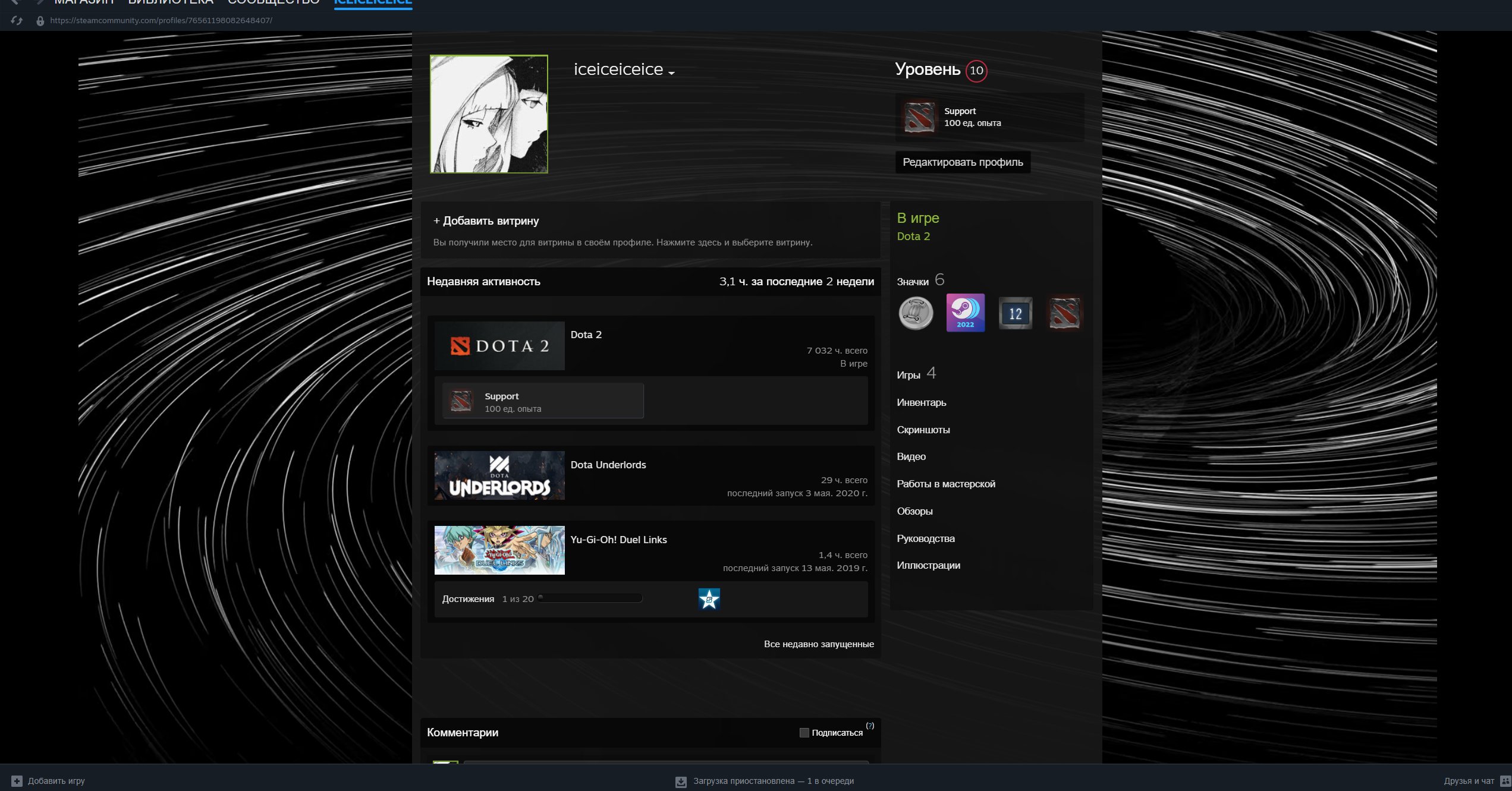
Task: Open the БИБЛИОТЕКА menu tab
Action: click(x=171, y=2)
